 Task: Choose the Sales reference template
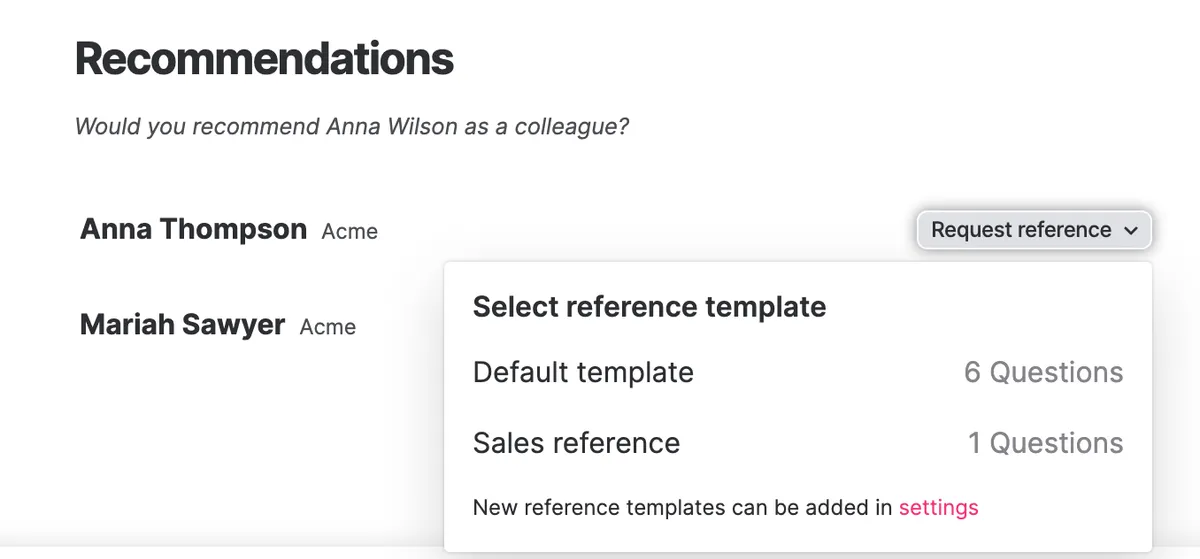coord(576,443)
